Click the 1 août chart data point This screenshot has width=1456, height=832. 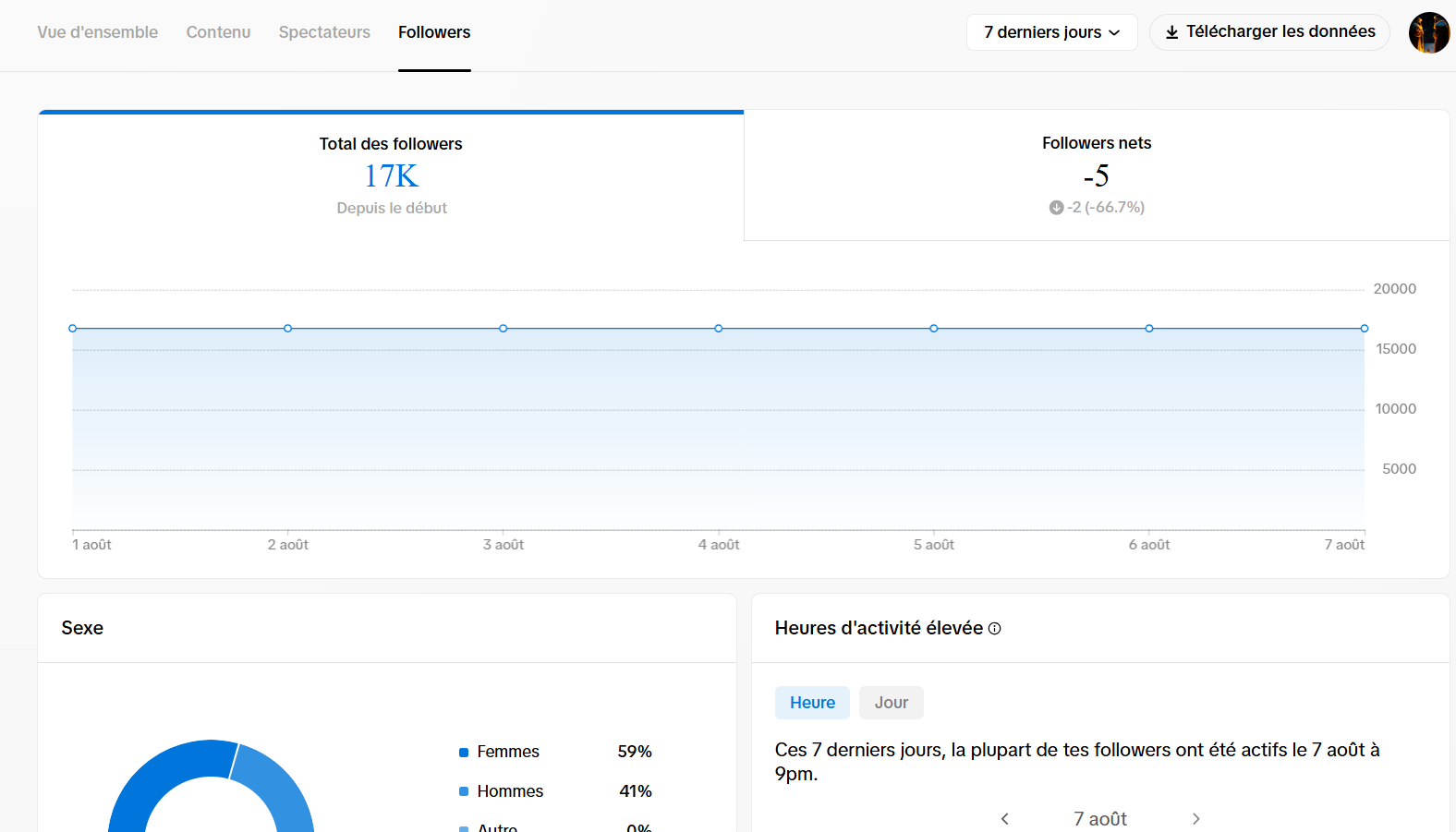(73, 329)
